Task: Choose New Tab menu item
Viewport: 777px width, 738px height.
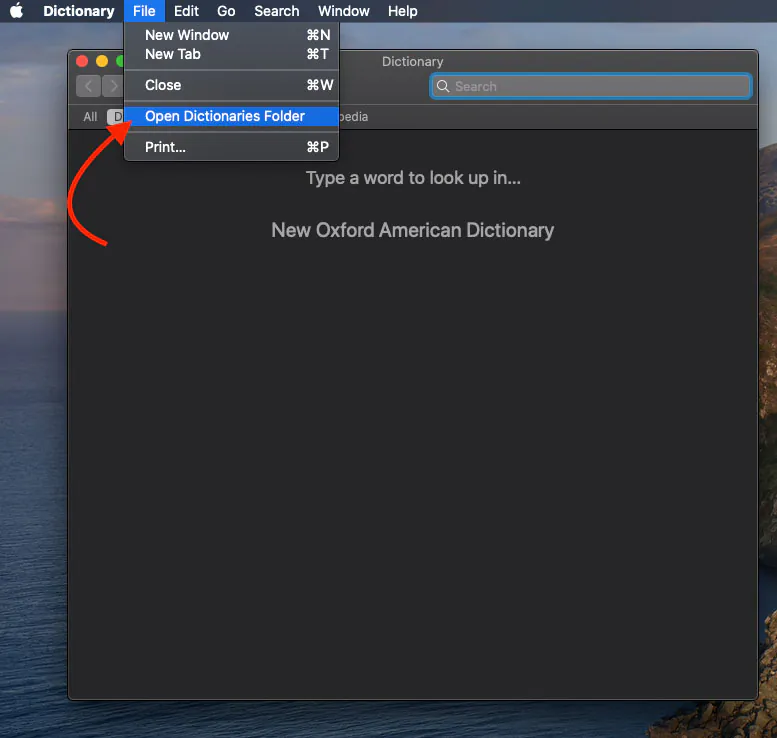Action: click(x=173, y=54)
